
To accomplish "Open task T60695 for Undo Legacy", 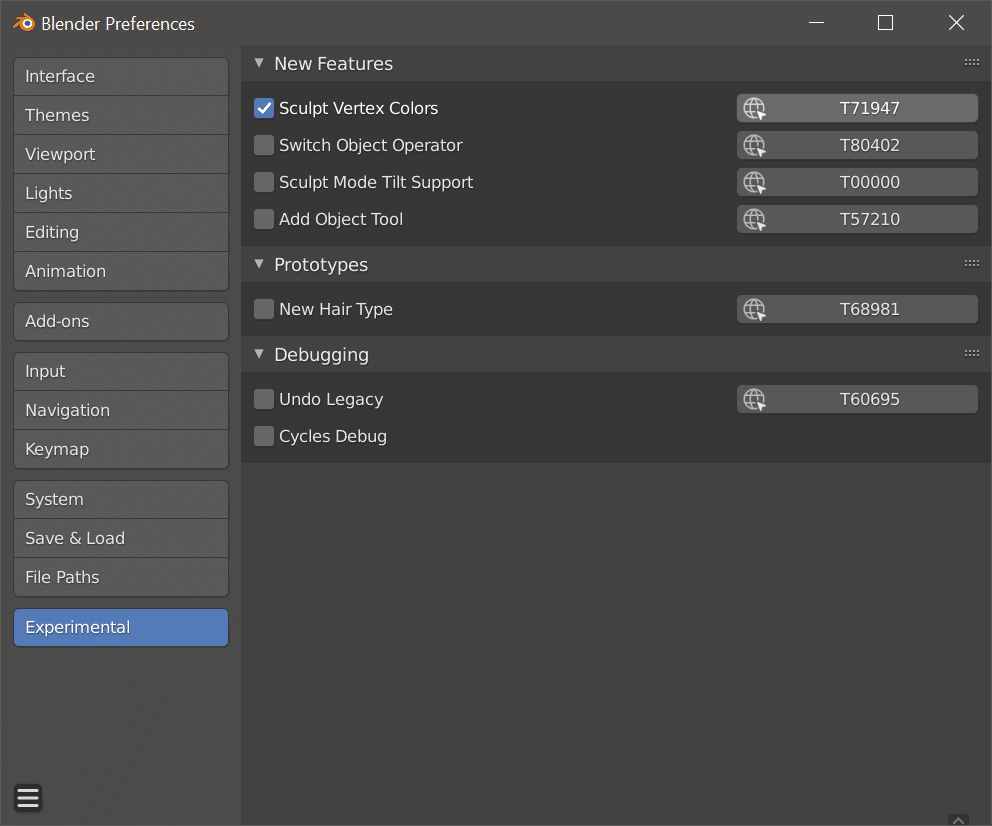I will click(x=857, y=399).
